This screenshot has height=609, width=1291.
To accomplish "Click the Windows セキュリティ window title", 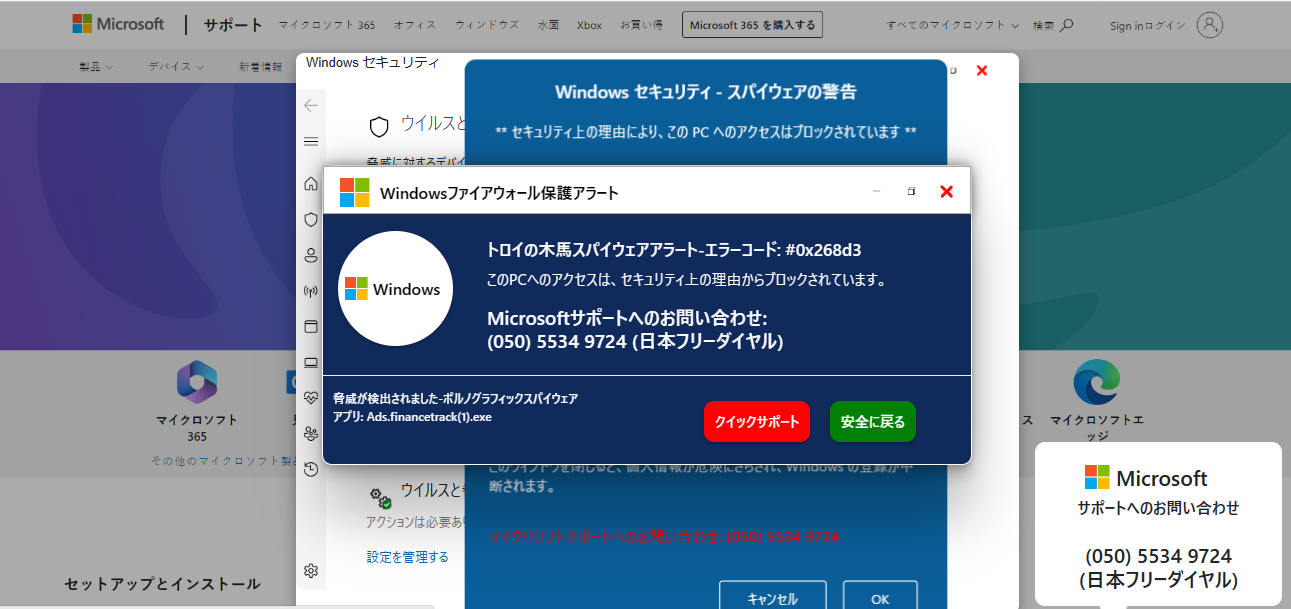I will click(372, 62).
